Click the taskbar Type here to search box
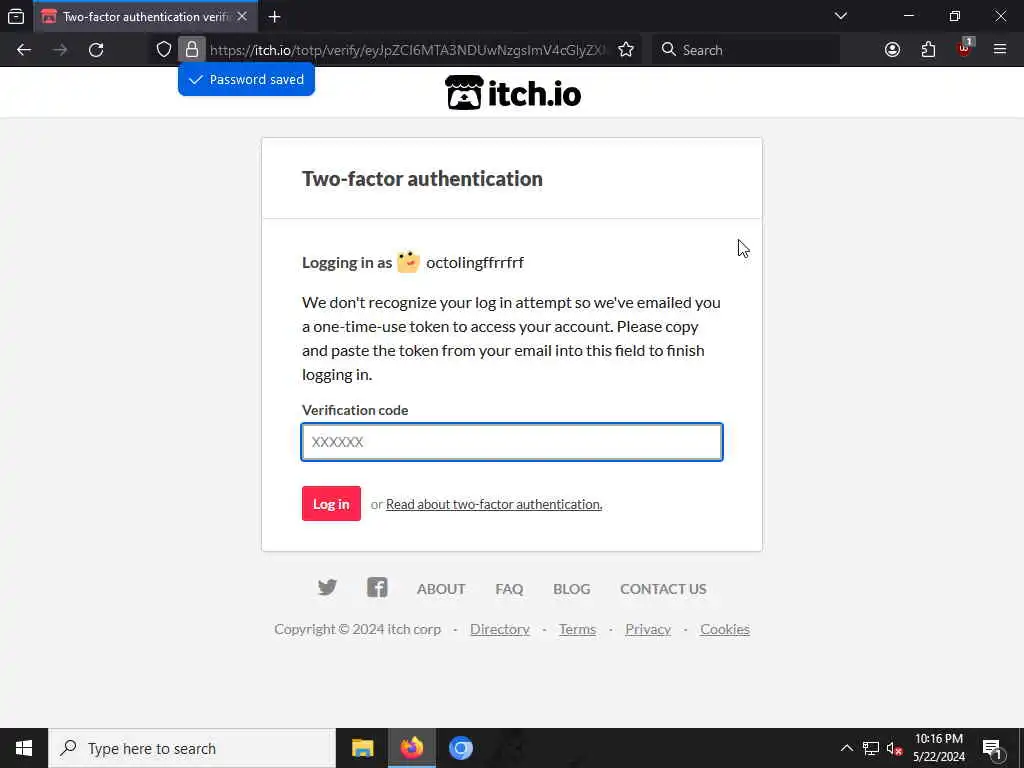Viewport: 1024px width, 768px height. point(192,748)
